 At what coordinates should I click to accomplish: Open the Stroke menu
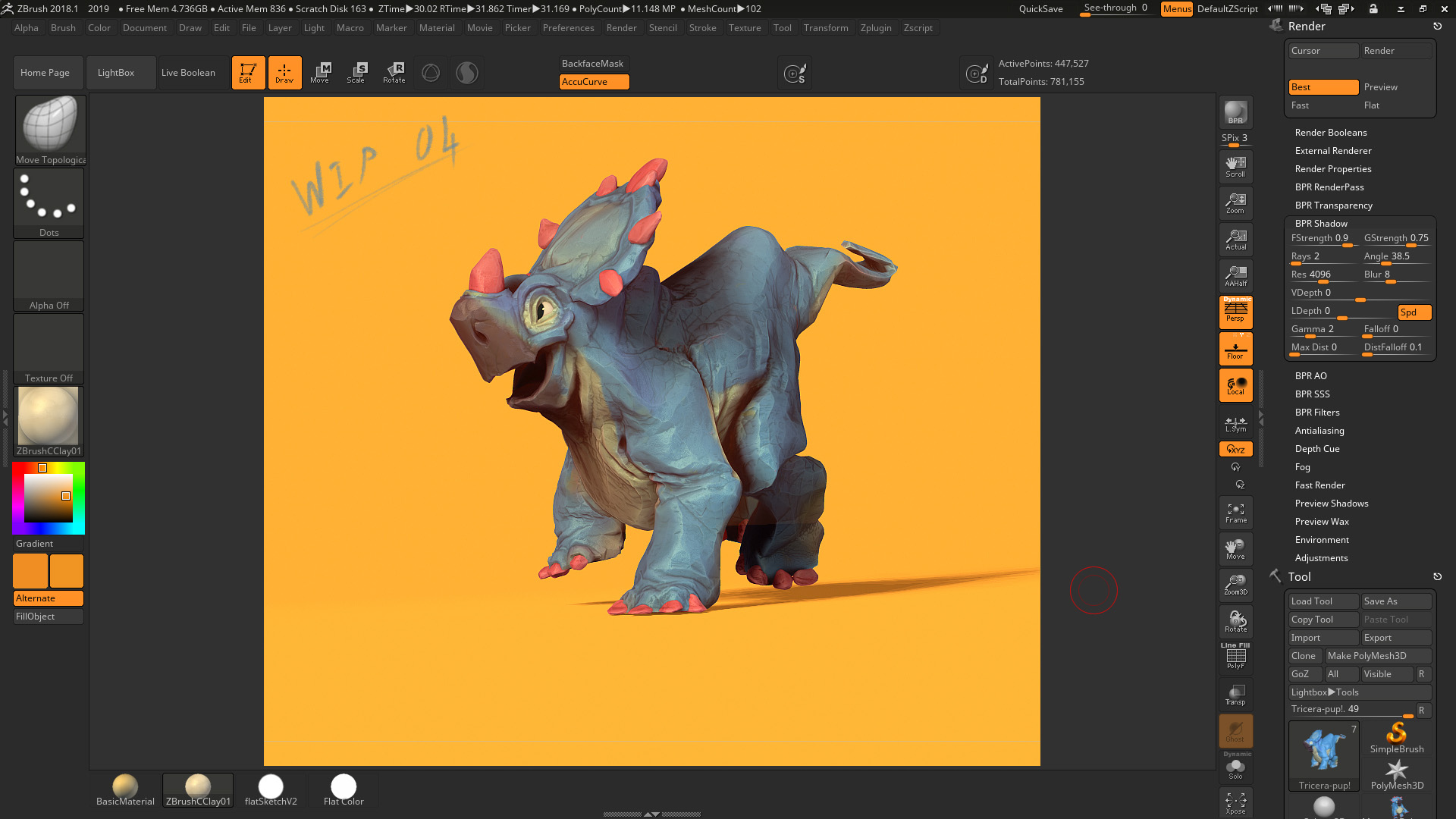[702, 28]
